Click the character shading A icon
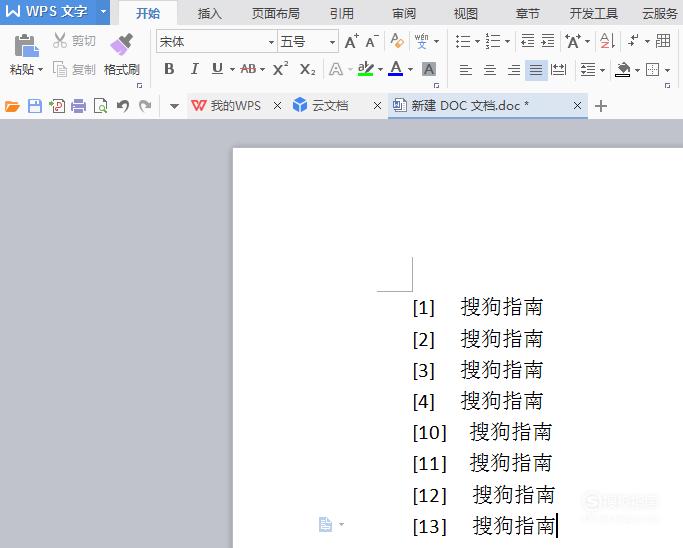Viewport: 683px width, 548px height. click(x=429, y=69)
